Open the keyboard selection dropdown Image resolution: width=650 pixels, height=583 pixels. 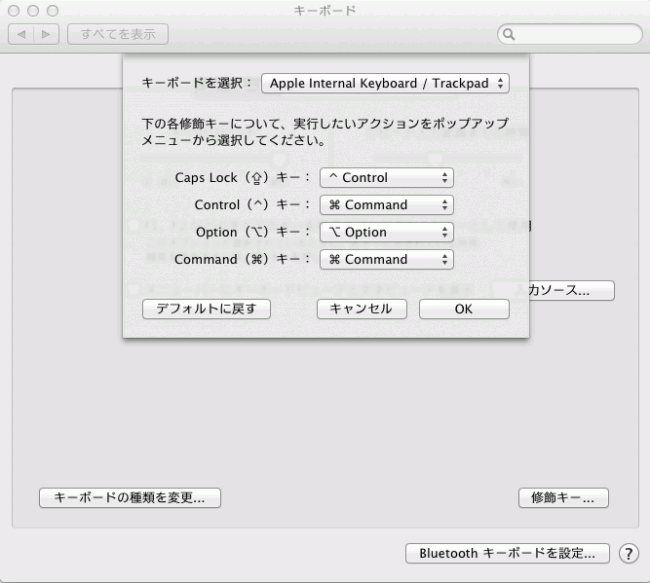pyautogui.click(x=385, y=83)
